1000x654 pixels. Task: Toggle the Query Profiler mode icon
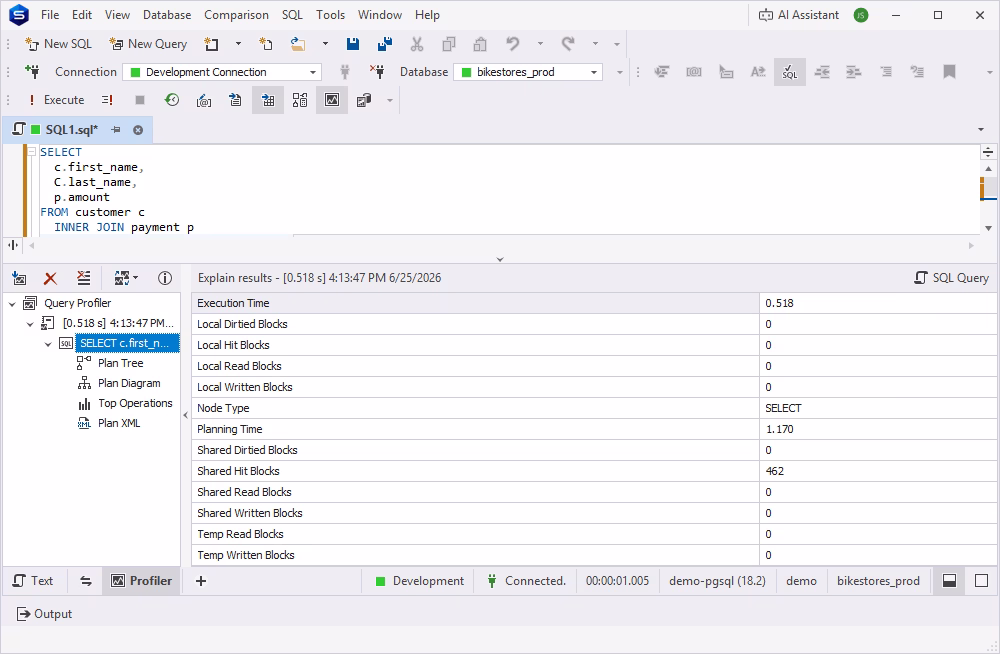[332, 100]
